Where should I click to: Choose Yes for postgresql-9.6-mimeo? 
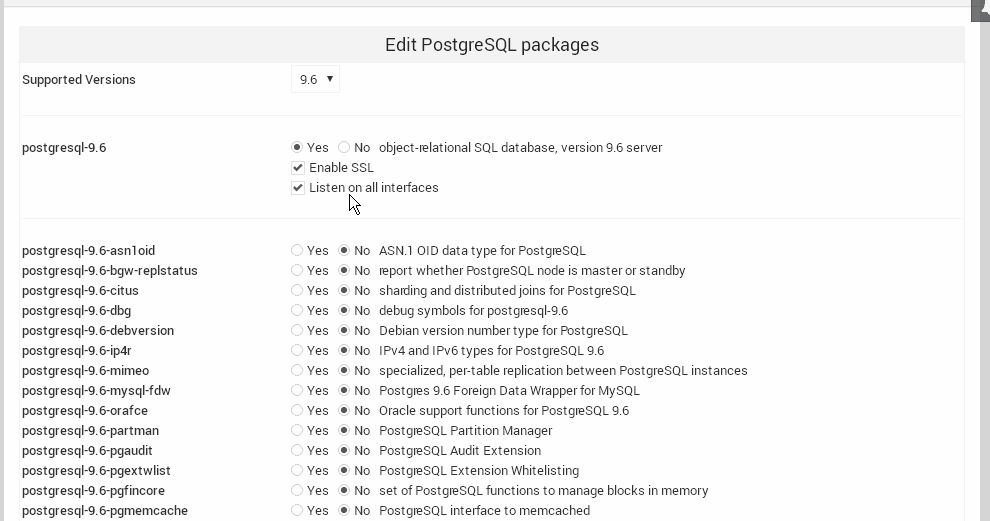click(297, 370)
